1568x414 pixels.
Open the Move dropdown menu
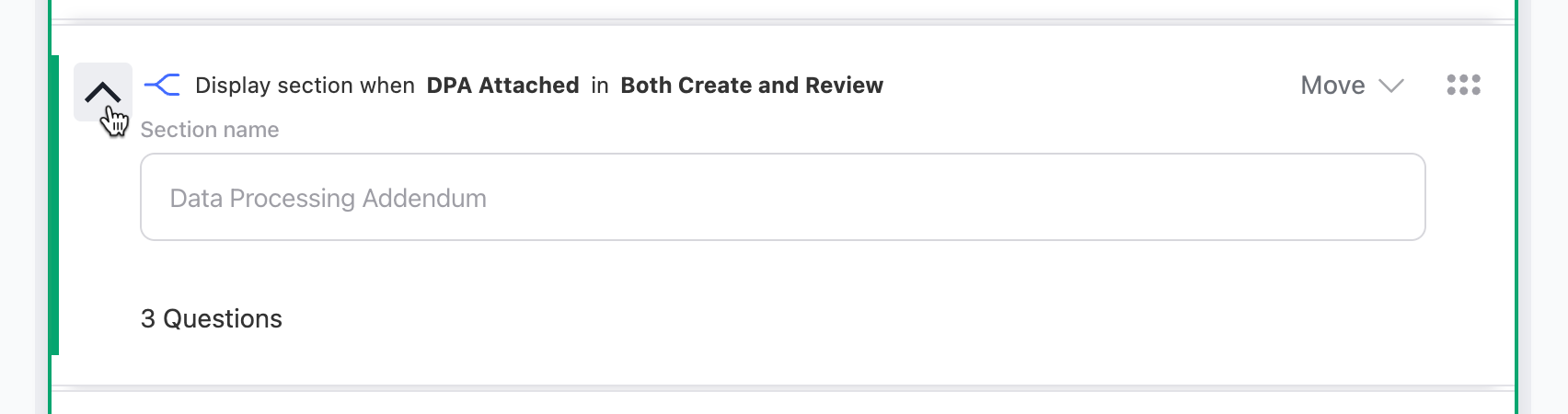1352,86
